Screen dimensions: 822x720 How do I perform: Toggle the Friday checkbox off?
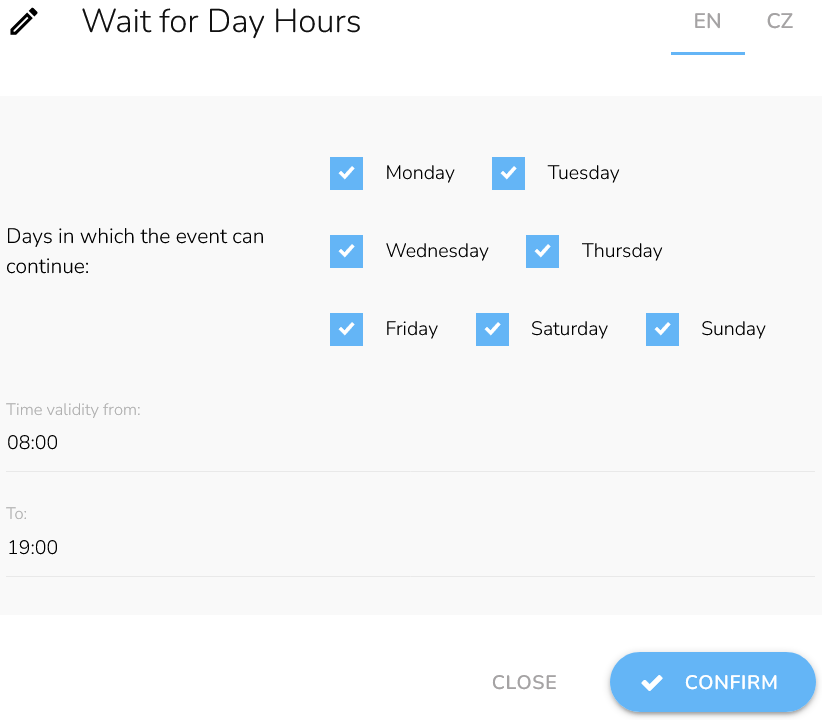click(x=346, y=329)
